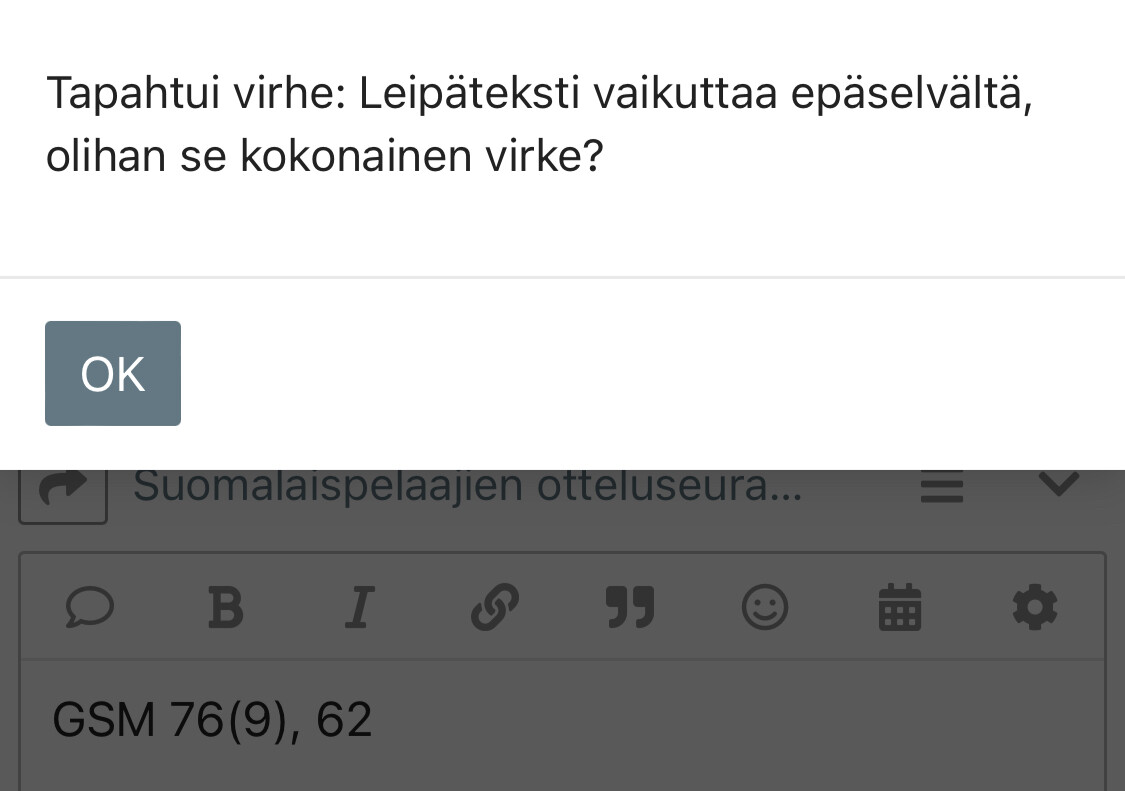Place the cursor in the GSM 76(9), 62 text

(x=212, y=719)
